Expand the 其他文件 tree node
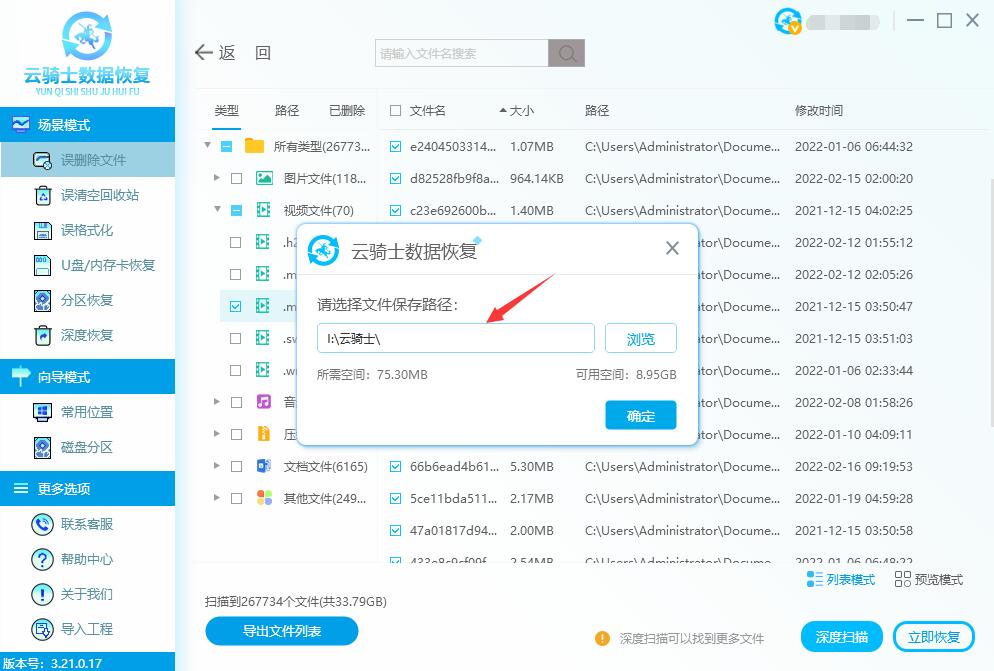994x671 pixels. tap(217, 497)
